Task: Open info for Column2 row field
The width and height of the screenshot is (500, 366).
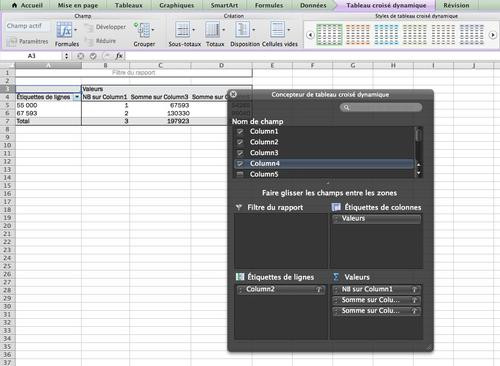Action: [318, 289]
